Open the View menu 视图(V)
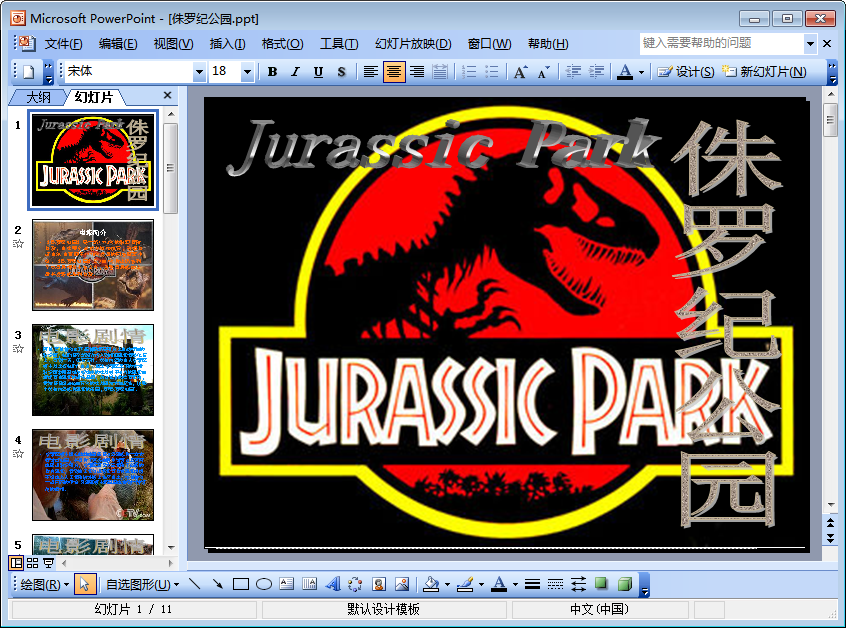Viewport: 846px width, 628px height. click(173, 44)
